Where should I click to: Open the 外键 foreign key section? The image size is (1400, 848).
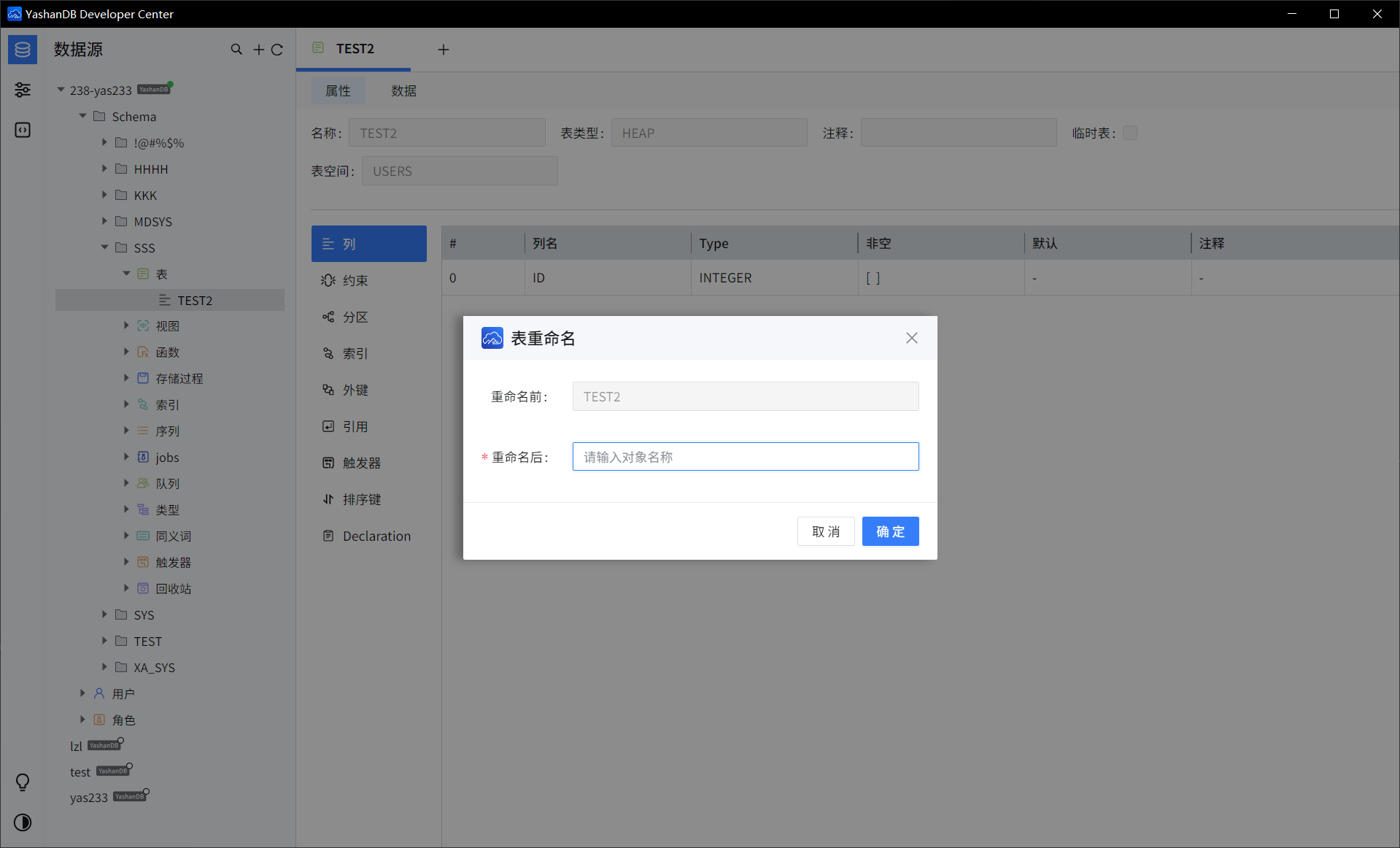[369, 390]
